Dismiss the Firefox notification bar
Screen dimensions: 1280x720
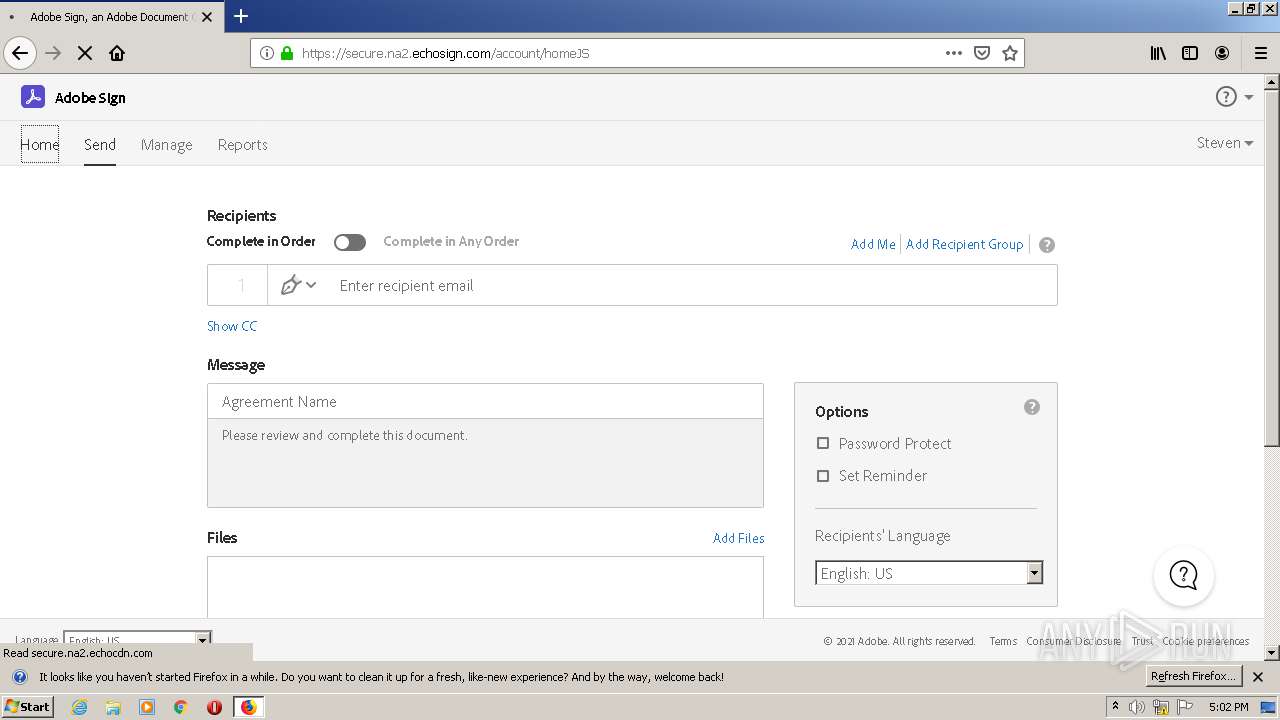(1258, 677)
